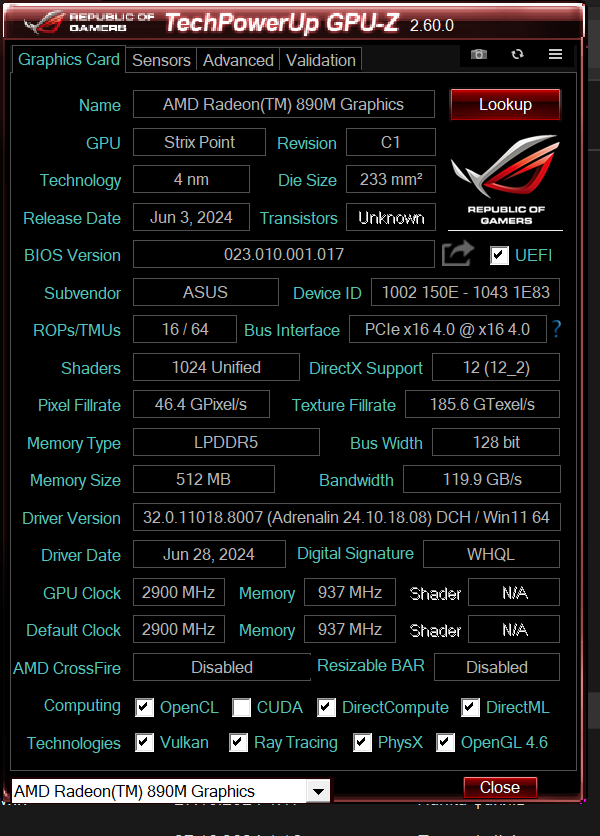Open the GPU selection dropdown arrow

318,791
